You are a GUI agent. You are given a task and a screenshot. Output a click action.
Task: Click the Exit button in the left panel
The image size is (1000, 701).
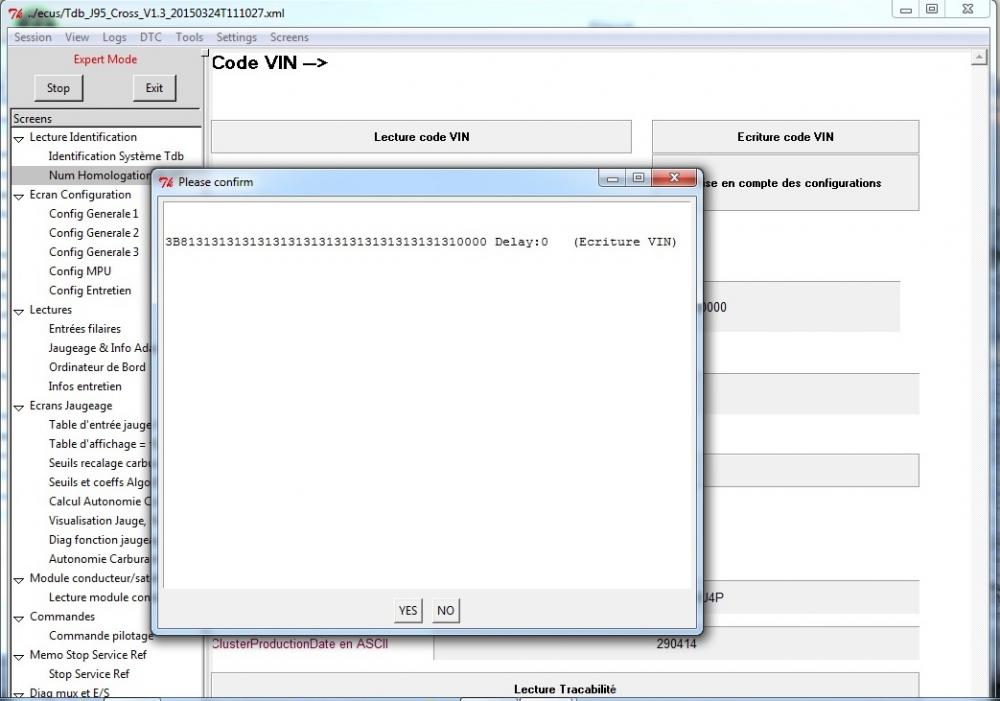point(154,88)
